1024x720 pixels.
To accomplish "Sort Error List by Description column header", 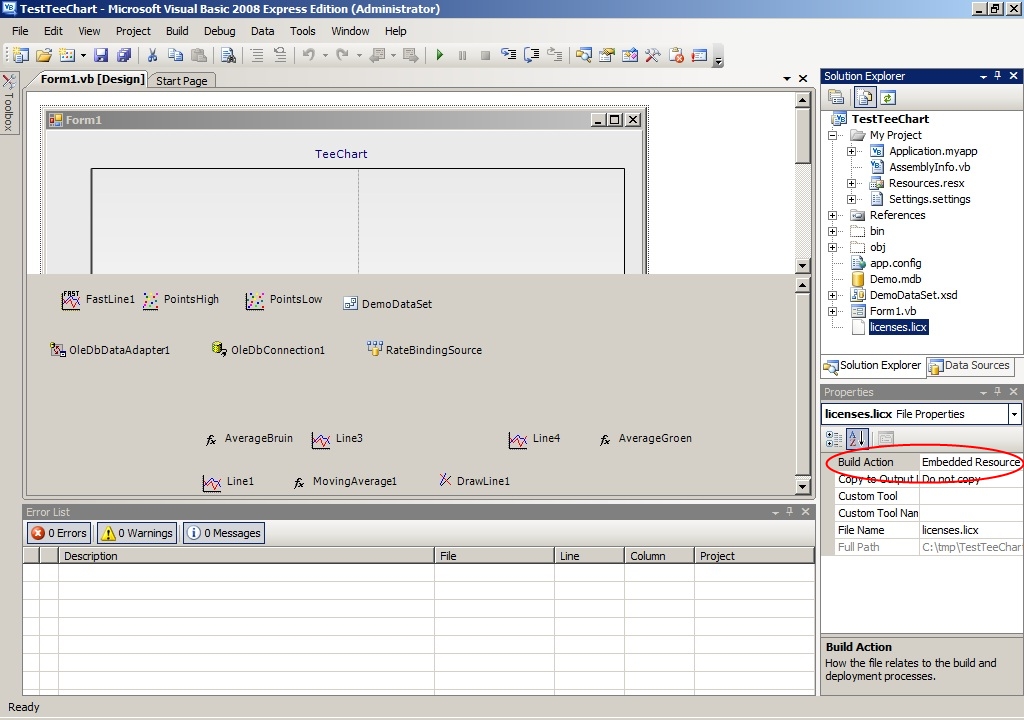I will (x=246, y=556).
